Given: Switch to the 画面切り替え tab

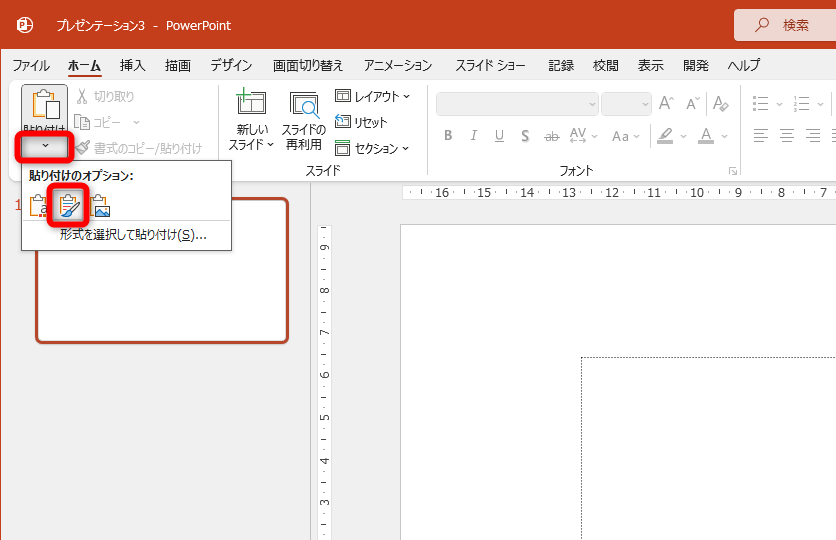Looking at the screenshot, I should pyautogui.click(x=308, y=66).
